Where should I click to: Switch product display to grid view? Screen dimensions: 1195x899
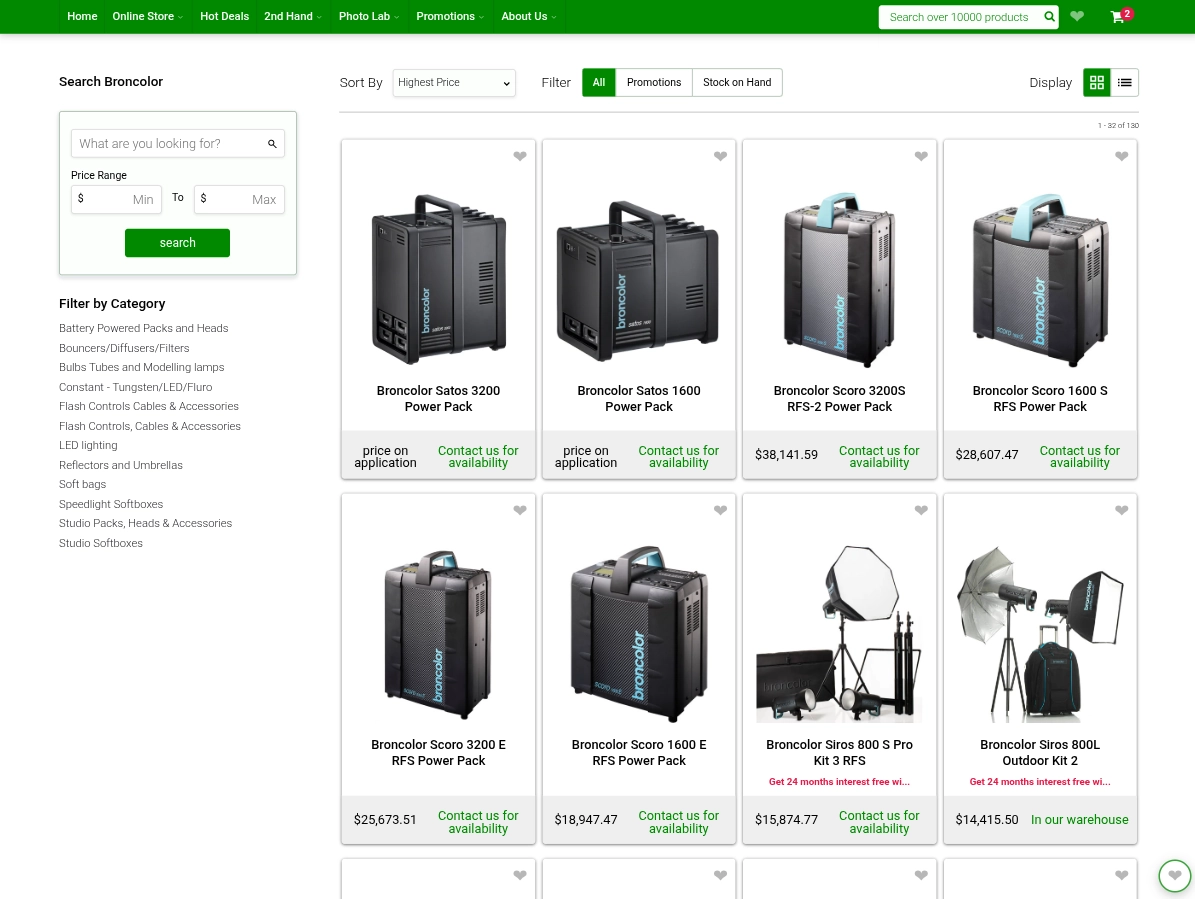pos(1096,82)
